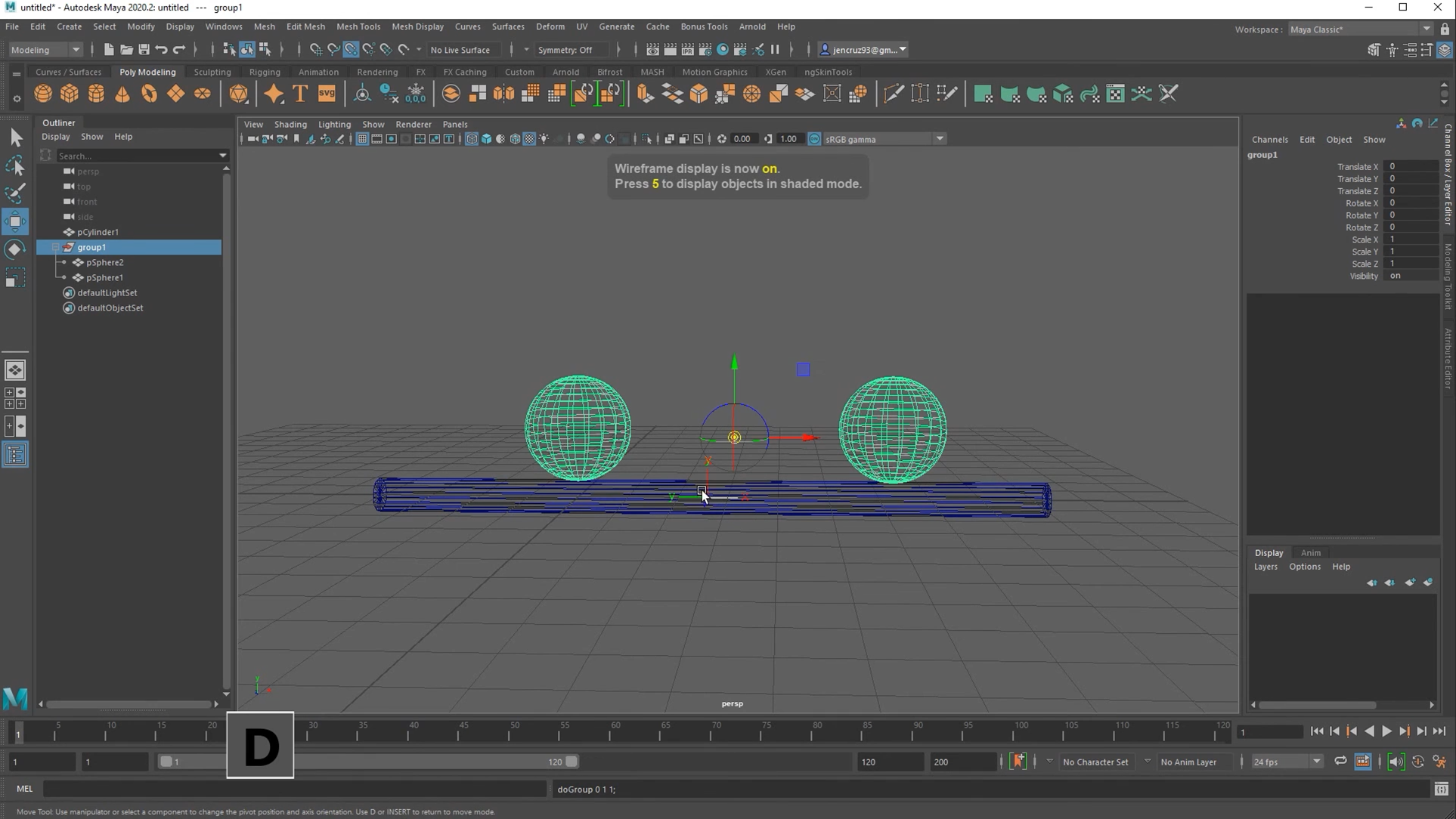Switch to the Sculpting shelf tab
Screen dimensions: 1456x819
point(212,72)
